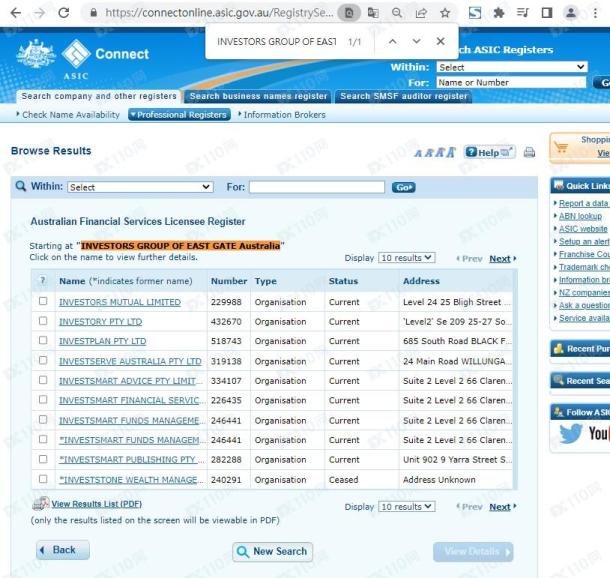Select the smallest text size A icon
Viewport: 610px width, 578px height.
418,154
